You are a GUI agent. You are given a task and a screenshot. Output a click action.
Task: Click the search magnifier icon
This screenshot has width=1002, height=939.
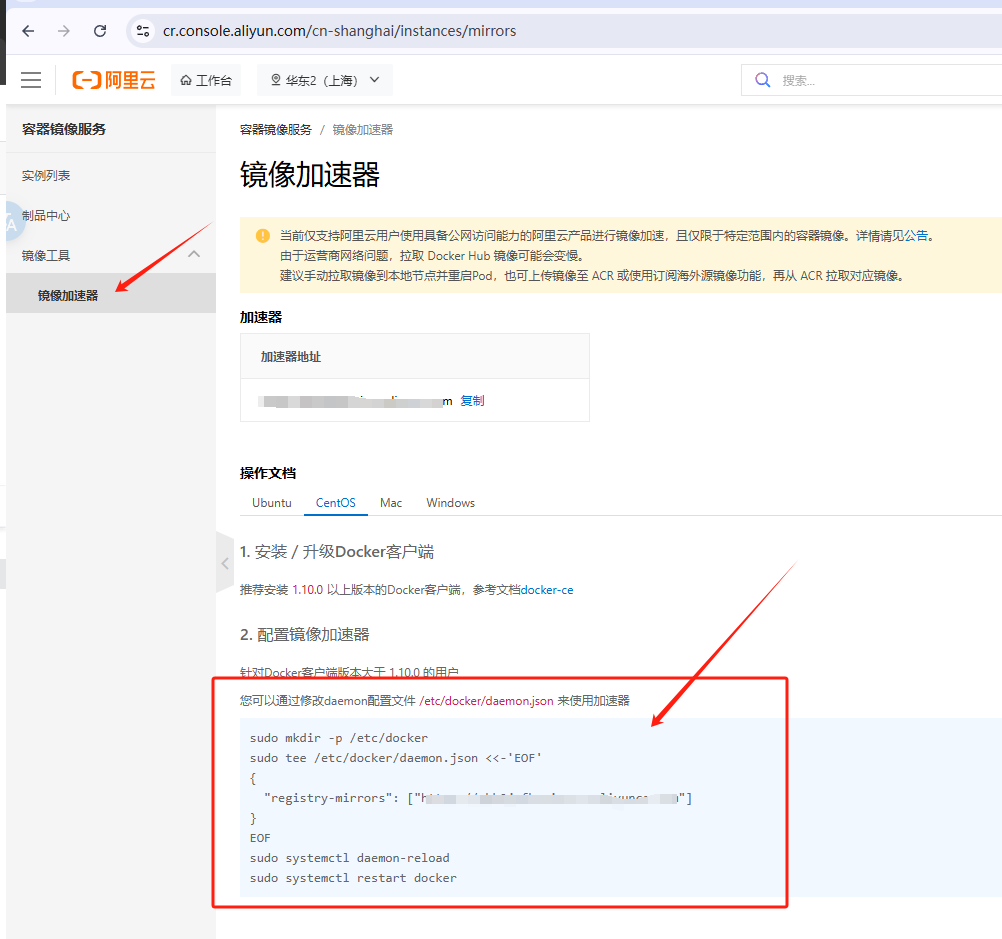point(762,80)
